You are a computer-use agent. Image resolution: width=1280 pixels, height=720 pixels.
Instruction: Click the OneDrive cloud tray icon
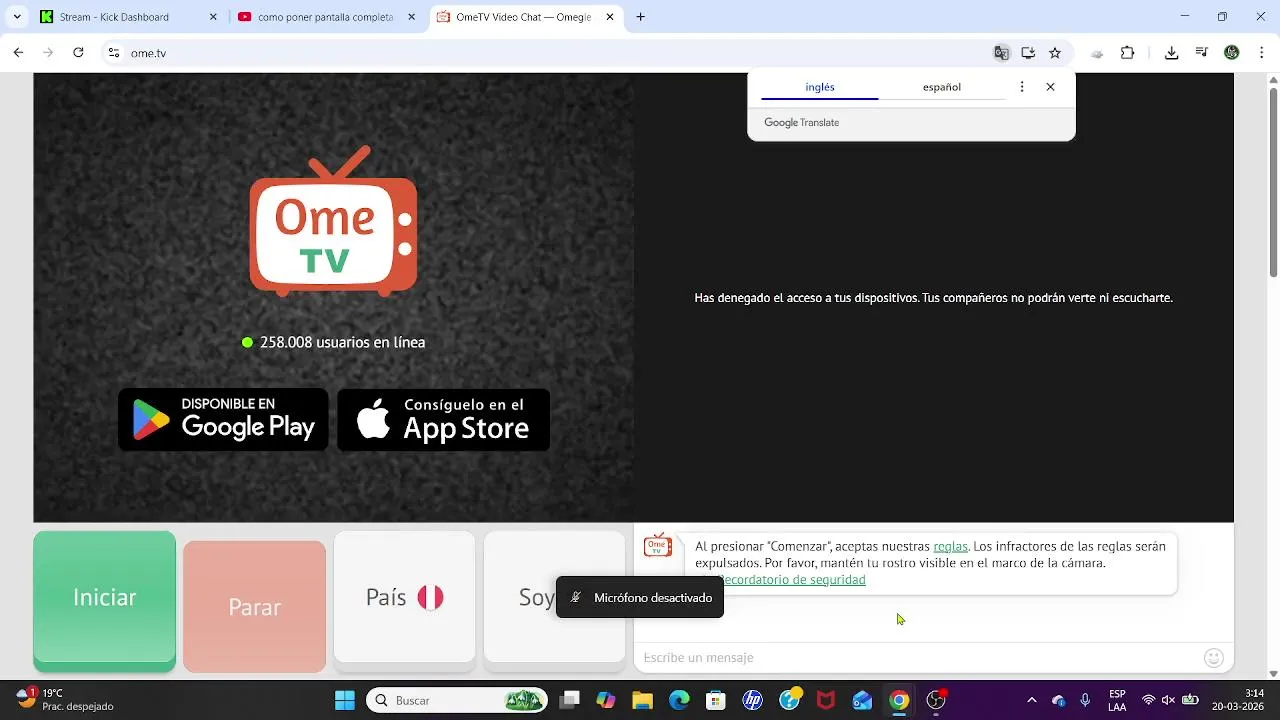[1059, 700]
